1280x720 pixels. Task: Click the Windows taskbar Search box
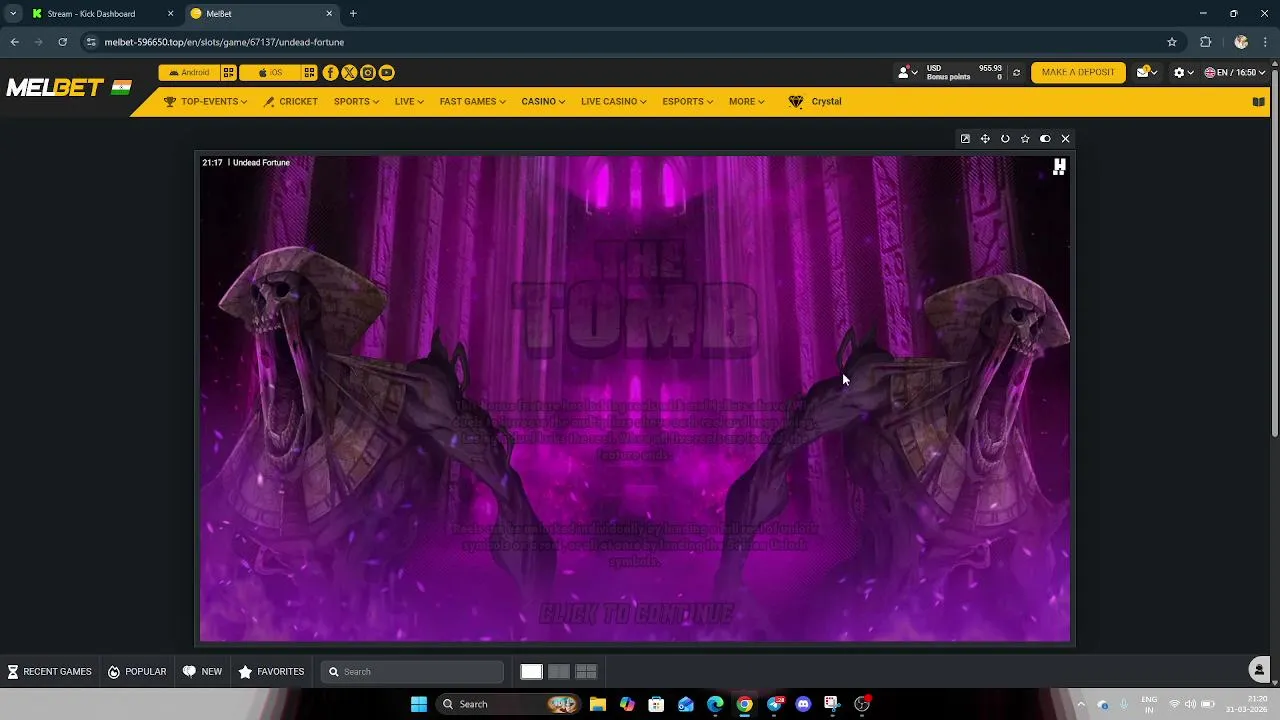pos(510,704)
